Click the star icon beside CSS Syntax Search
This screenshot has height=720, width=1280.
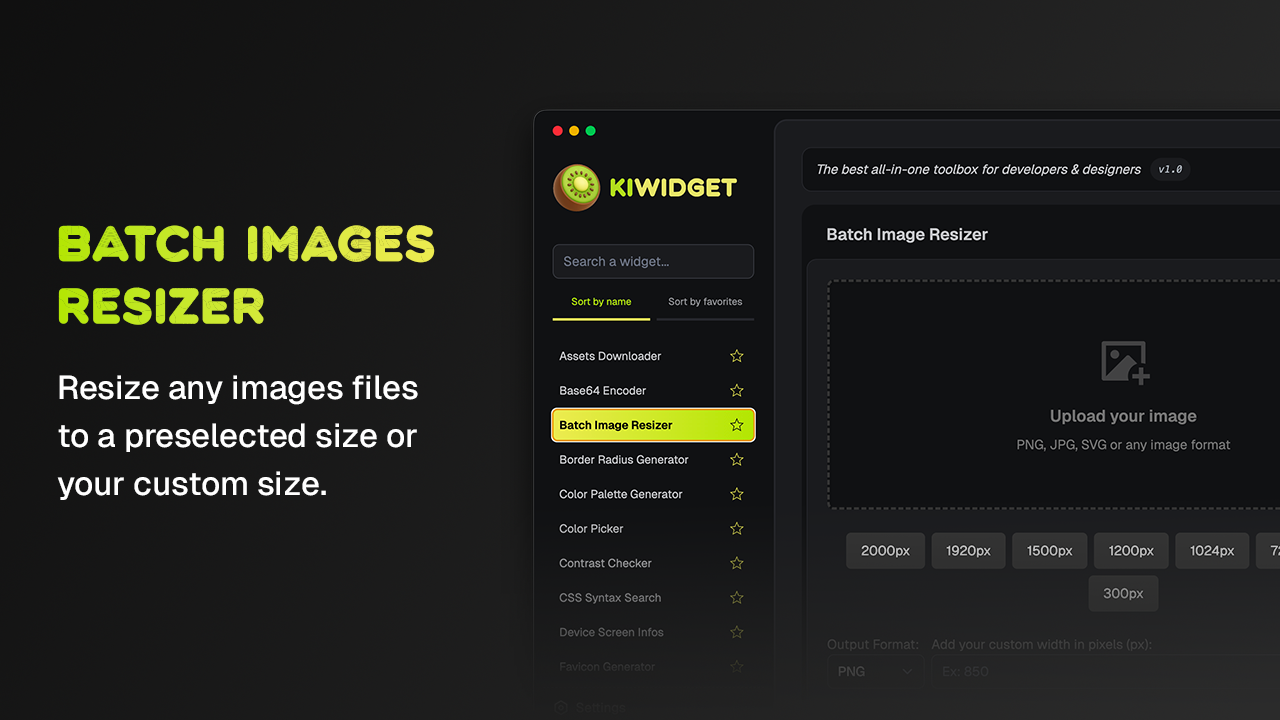737,597
